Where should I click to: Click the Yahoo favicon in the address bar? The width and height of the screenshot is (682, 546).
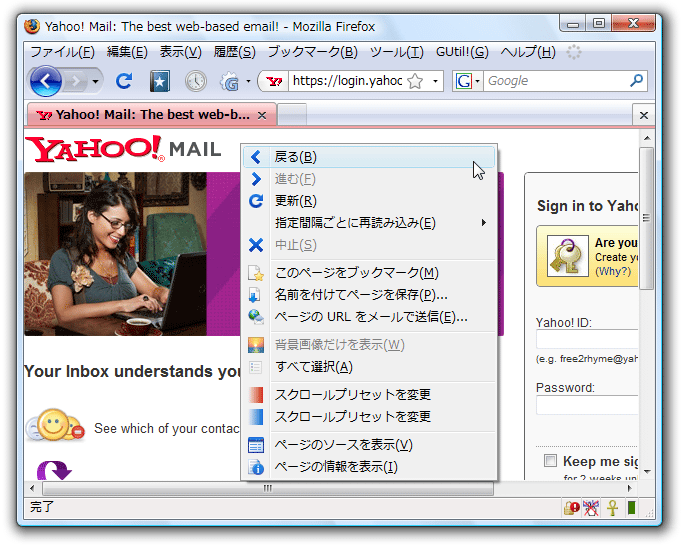tap(274, 81)
